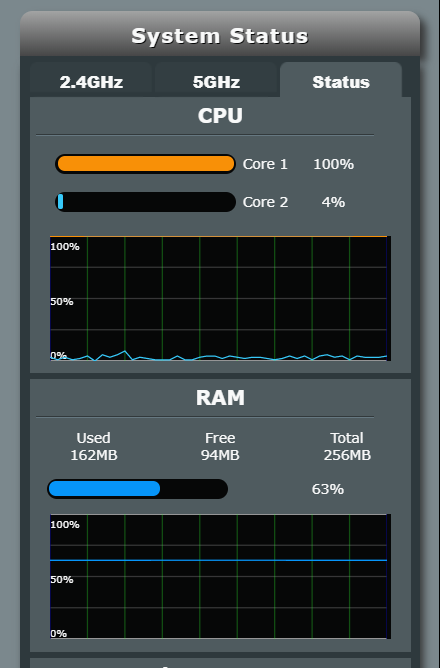
Task: Click the CPU usage history graph
Action: click(219, 298)
